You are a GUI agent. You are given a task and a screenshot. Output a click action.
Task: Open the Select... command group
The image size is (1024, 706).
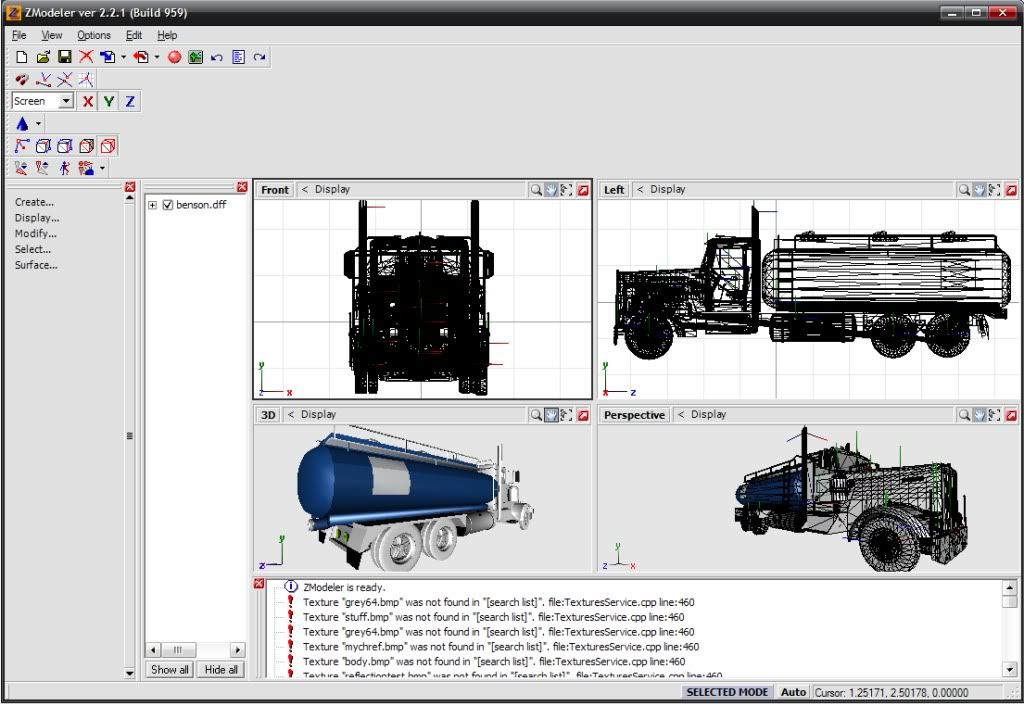[33, 249]
